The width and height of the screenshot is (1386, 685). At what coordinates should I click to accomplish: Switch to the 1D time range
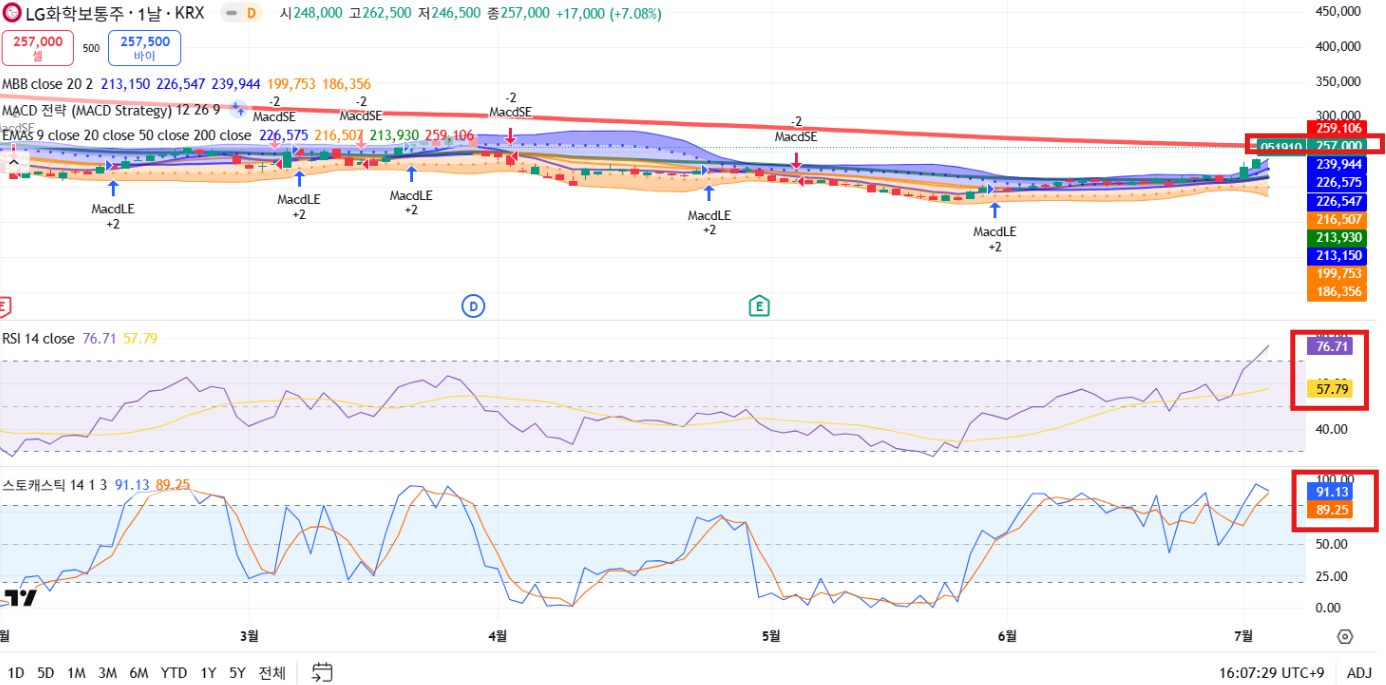pyautogui.click(x=15, y=673)
